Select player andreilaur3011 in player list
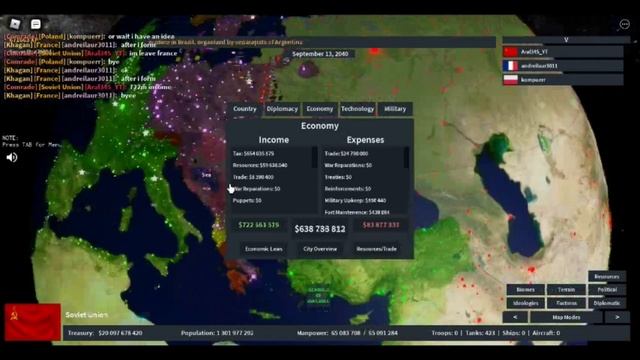The width and height of the screenshot is (640, 360). [x=563, y=66]
